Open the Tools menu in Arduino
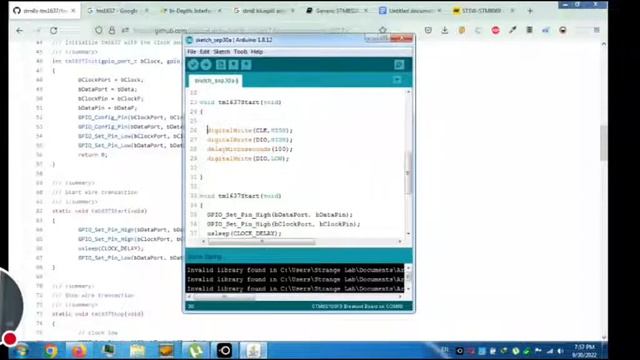640x360 pixels. (240, 52)
